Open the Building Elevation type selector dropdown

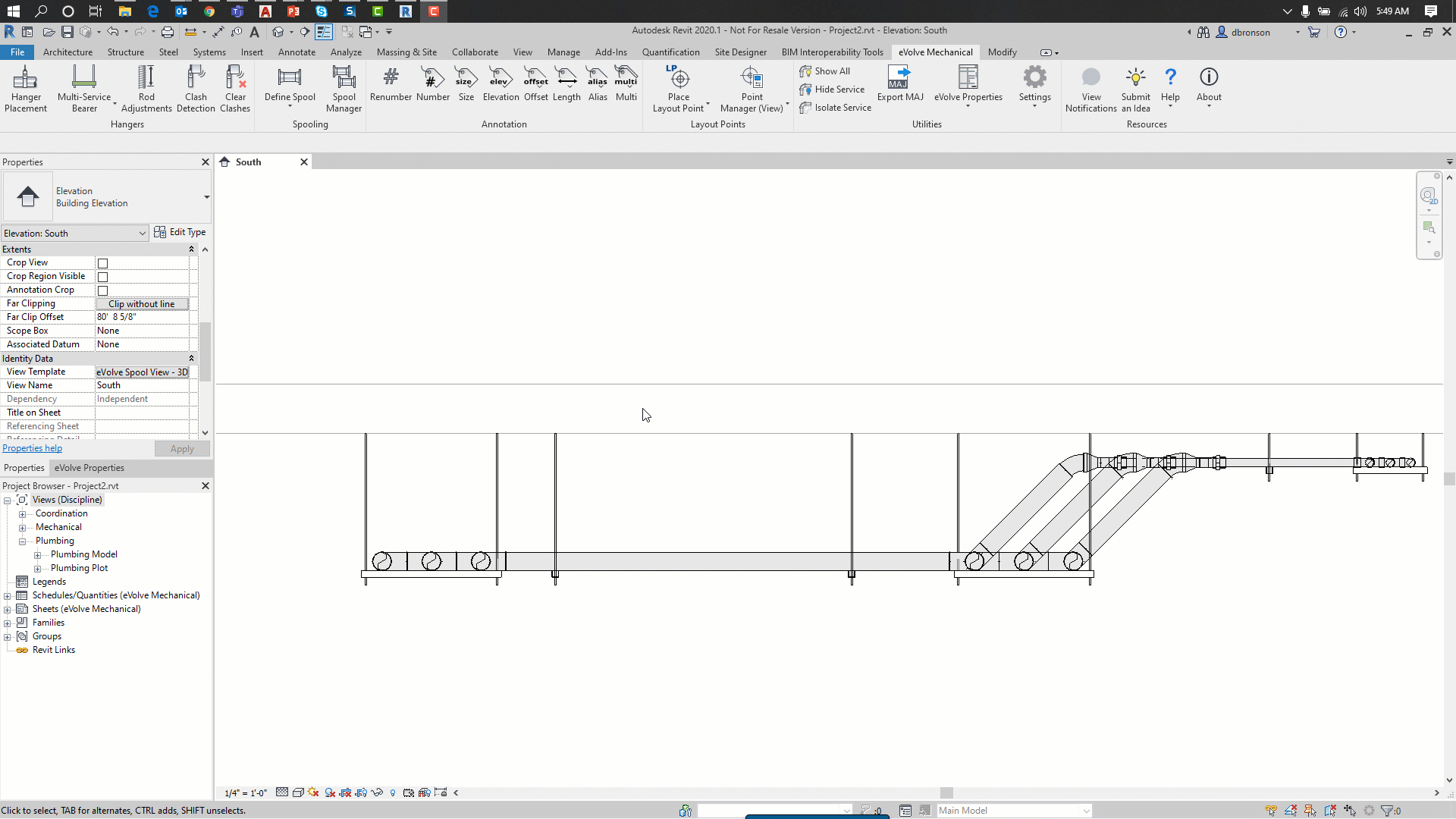coord(206,197)
